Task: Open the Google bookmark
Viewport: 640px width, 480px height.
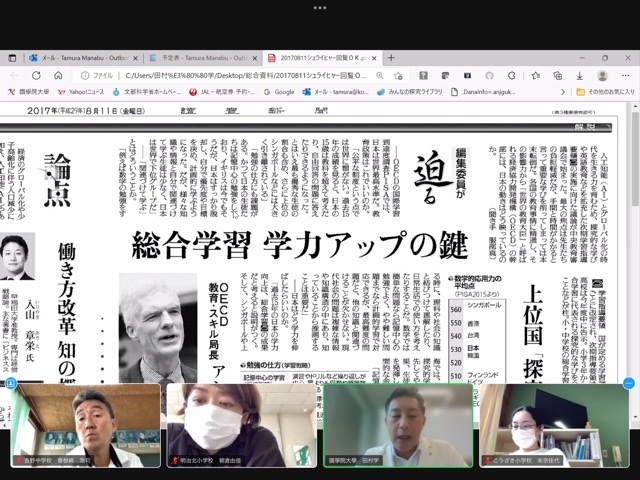Action: (x=279, y=92)
